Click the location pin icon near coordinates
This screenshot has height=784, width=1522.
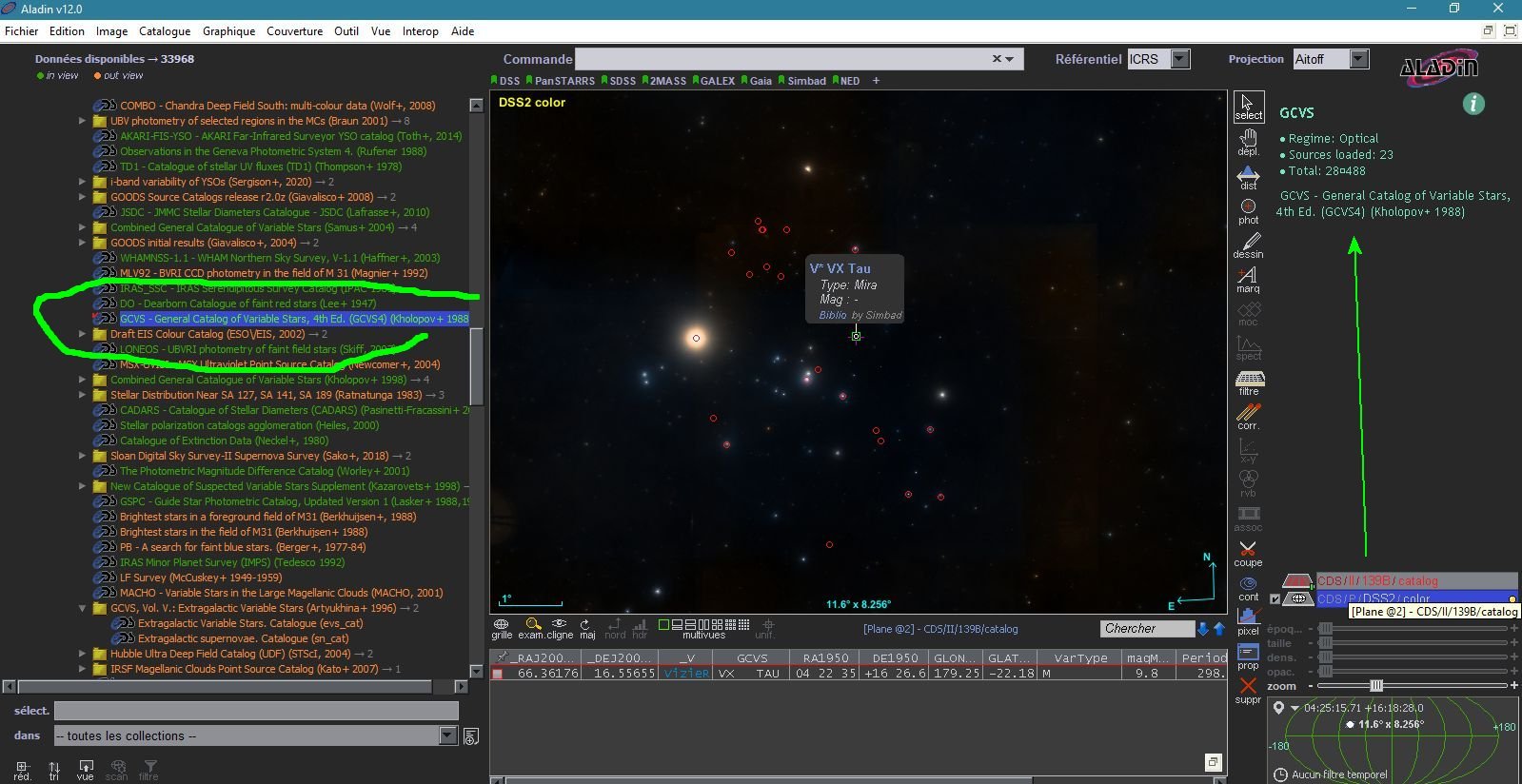(1279, 708)
